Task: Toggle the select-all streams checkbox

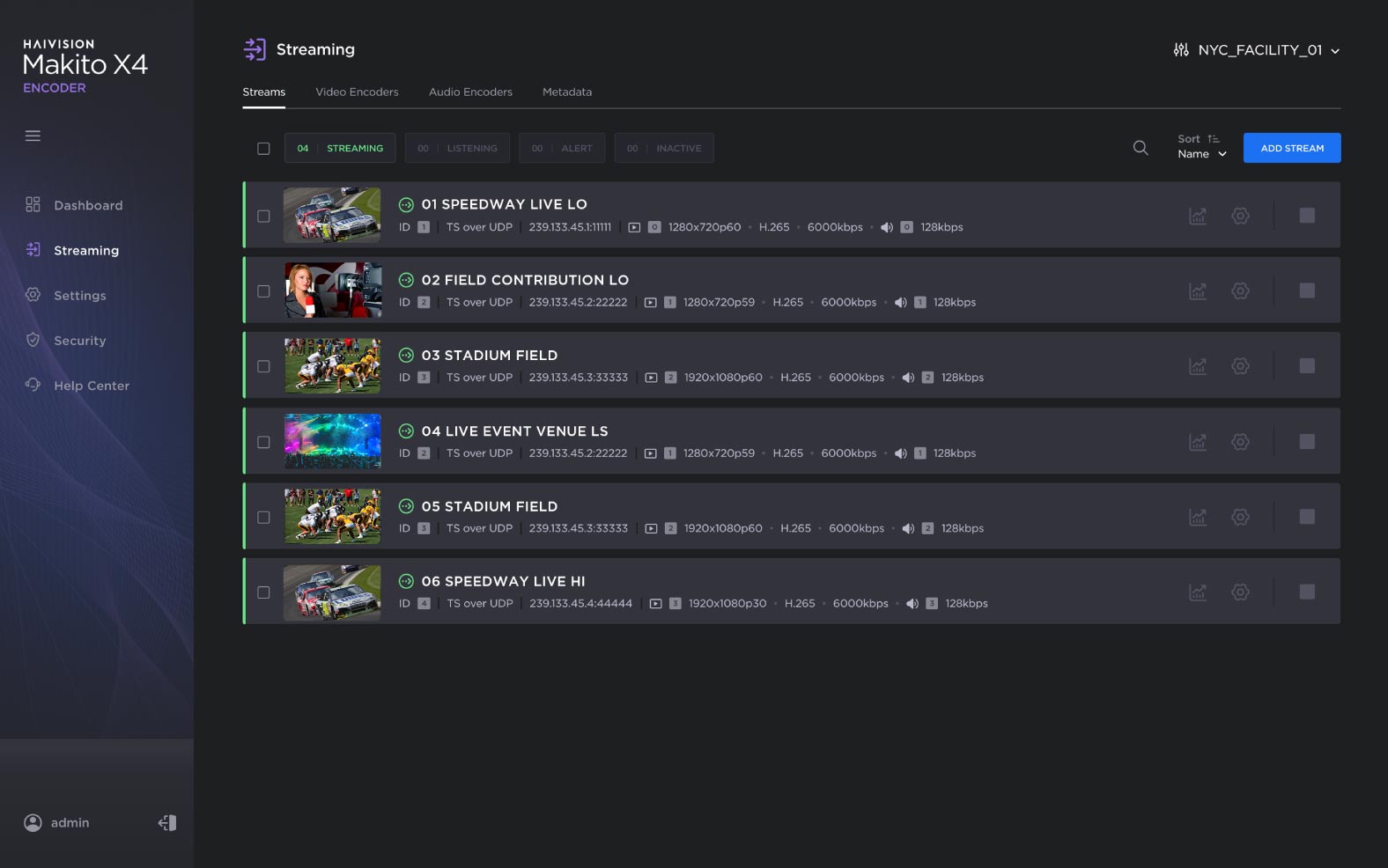Action: tap(263, 149)
